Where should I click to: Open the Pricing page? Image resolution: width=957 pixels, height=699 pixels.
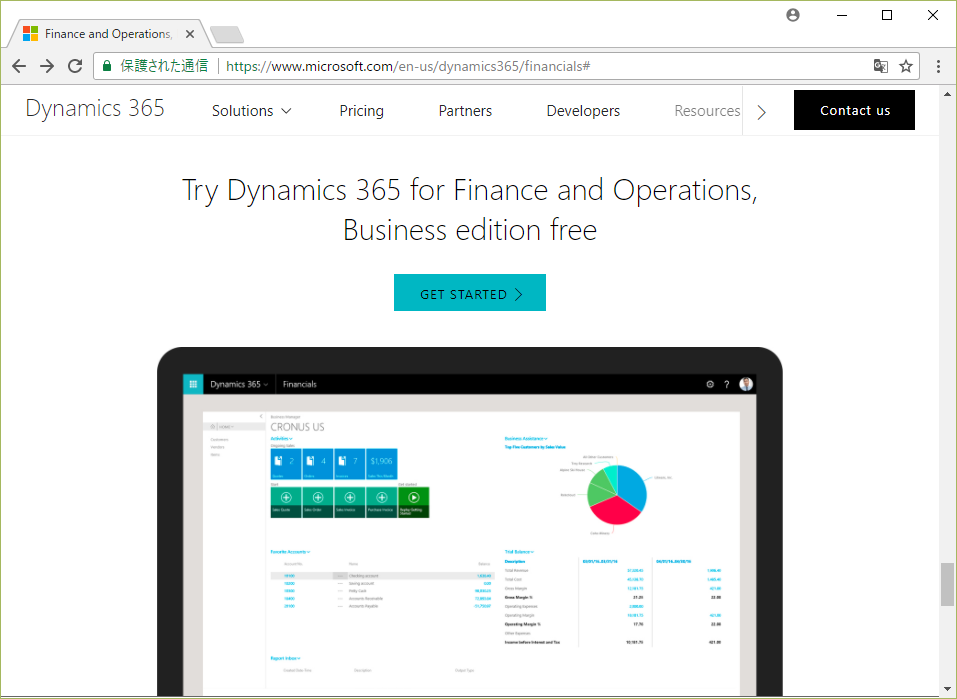coord(361,111)
